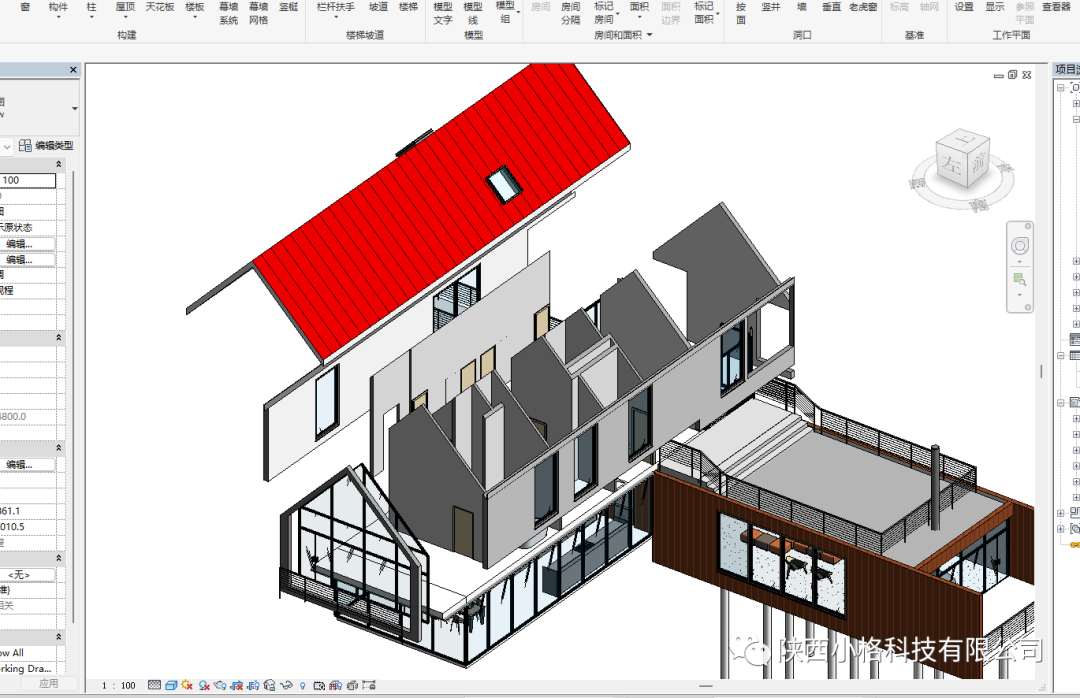The height and width of the screenshot is (698, 1080).
Task: Select the 楼梯 stair tool
Action: pyautogui.click(x=408, y=7)
